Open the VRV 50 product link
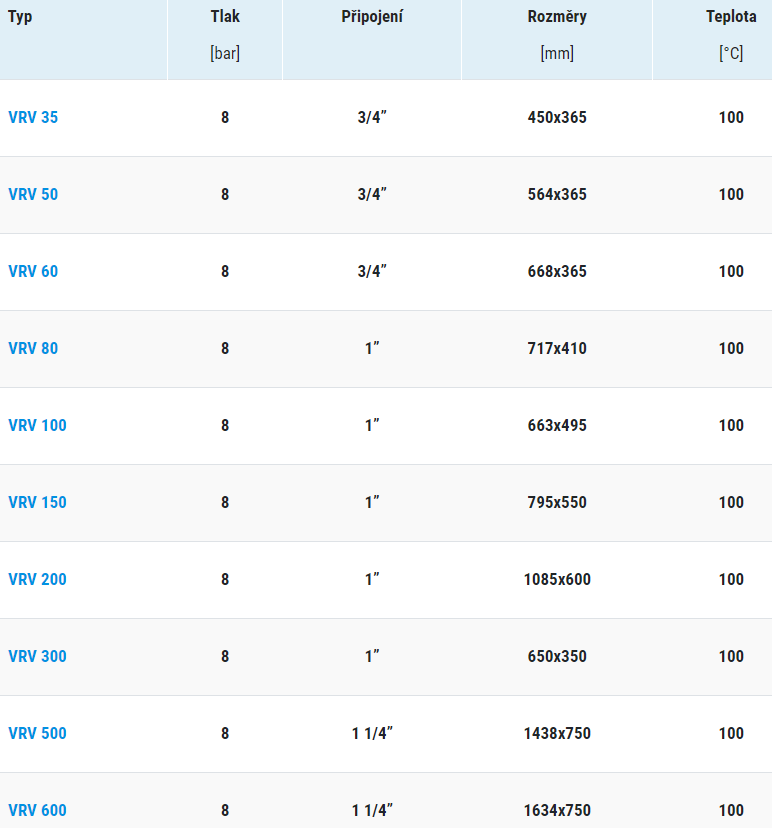Screen dimensions: 772x828 (33, 194)
